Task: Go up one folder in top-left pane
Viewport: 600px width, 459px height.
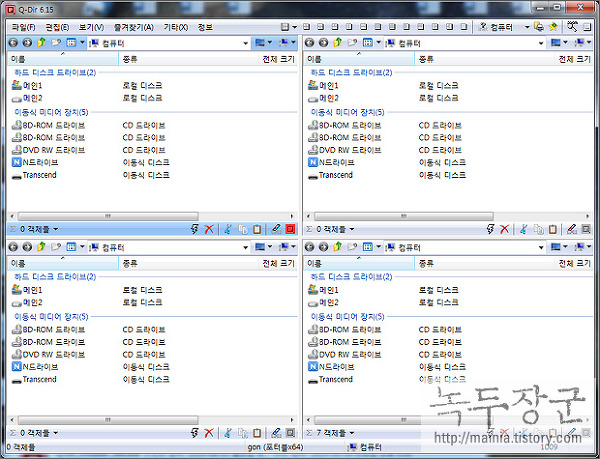Action: point(41,42)
